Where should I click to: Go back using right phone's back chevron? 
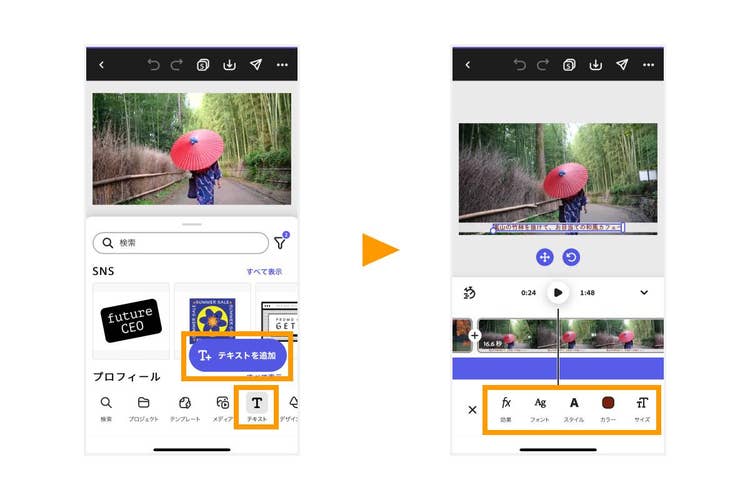click(x=468, y=65)
